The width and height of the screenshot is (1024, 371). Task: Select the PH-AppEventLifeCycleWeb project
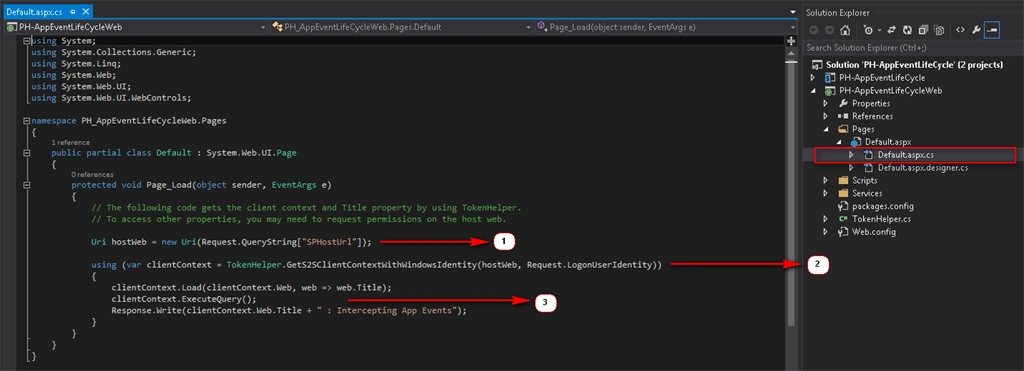pyautogui.click(x=890, y=91)
